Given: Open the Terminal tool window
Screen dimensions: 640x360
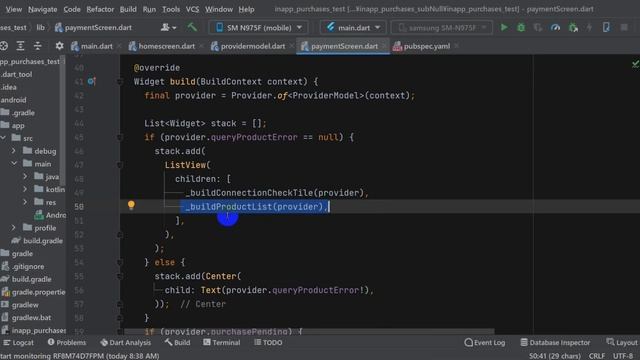Looking at the screenshot, I should coord(221,342).
